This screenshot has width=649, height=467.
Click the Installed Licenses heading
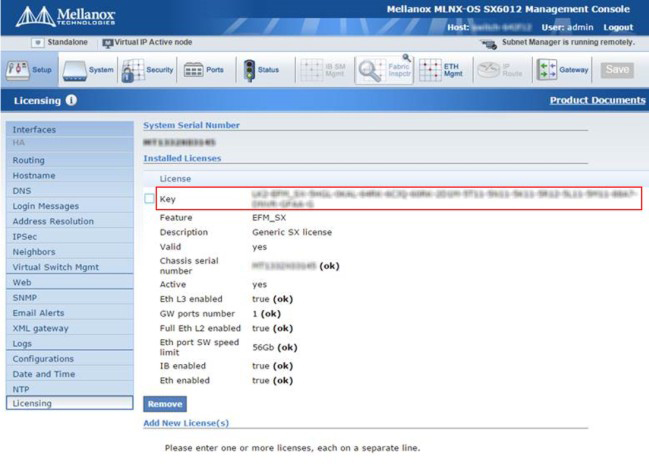(182, 158)
